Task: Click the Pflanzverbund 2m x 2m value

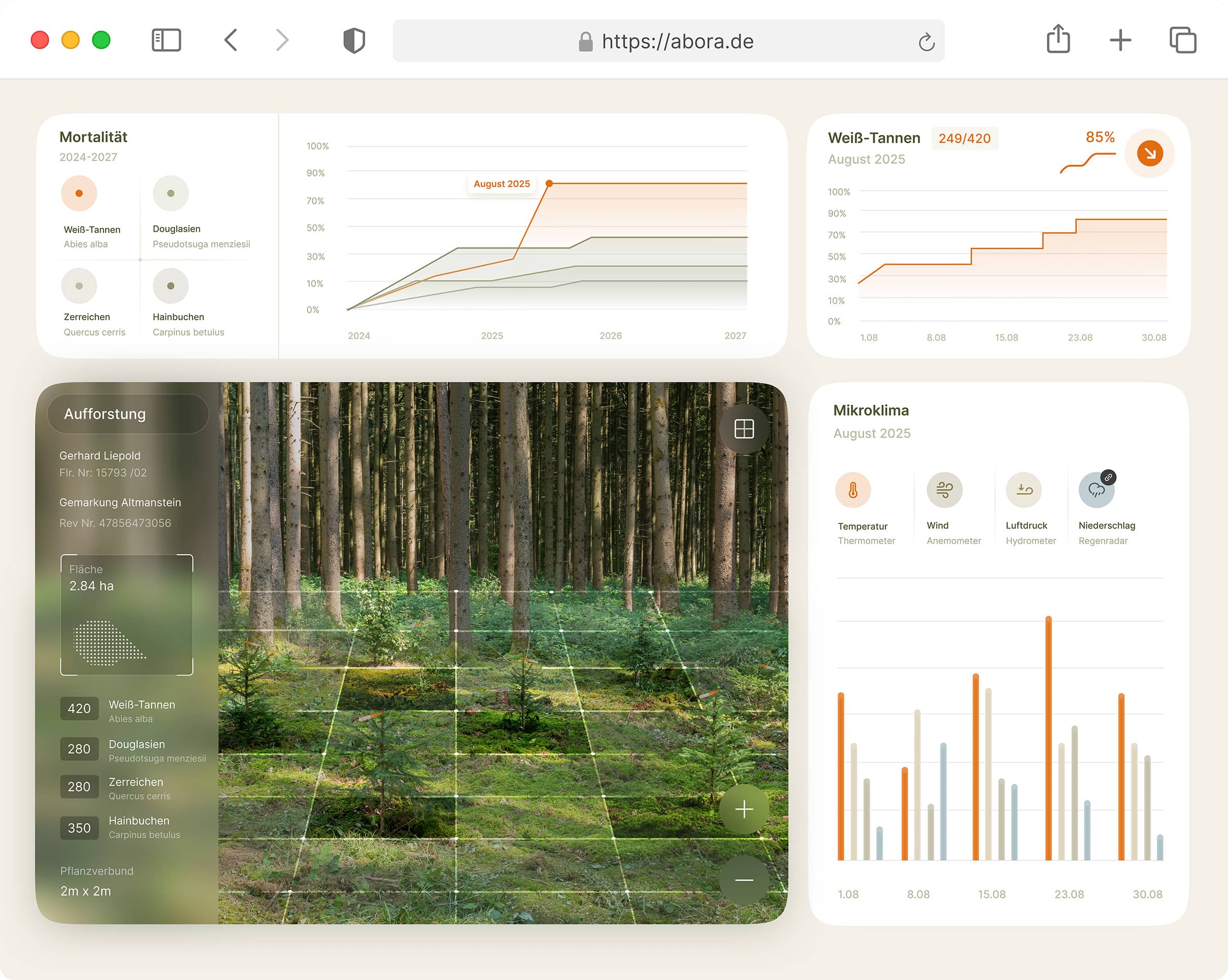Action: click(x=85, y=891)
